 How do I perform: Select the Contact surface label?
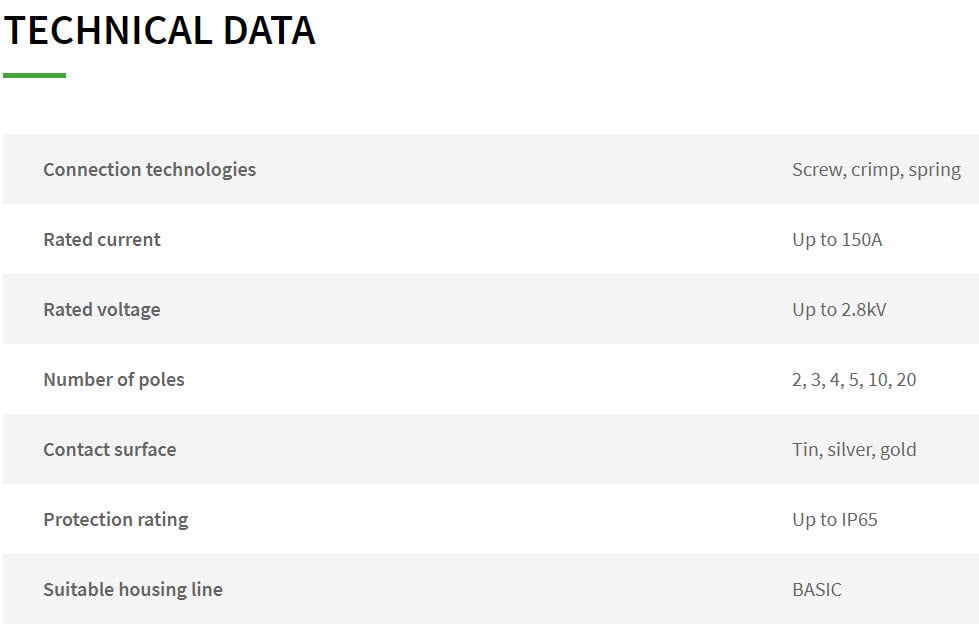click(109, 449)
